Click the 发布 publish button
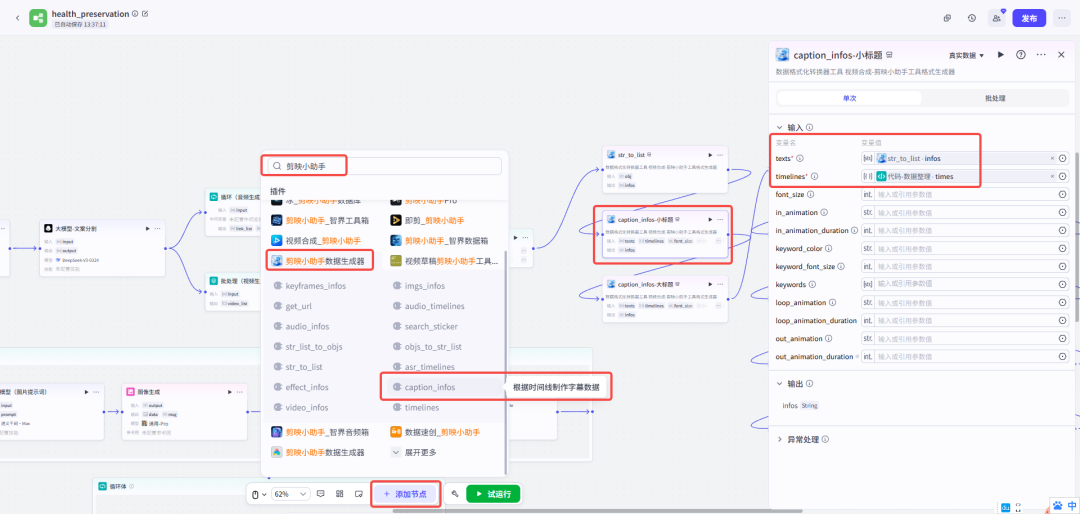 click(1029, 18)
